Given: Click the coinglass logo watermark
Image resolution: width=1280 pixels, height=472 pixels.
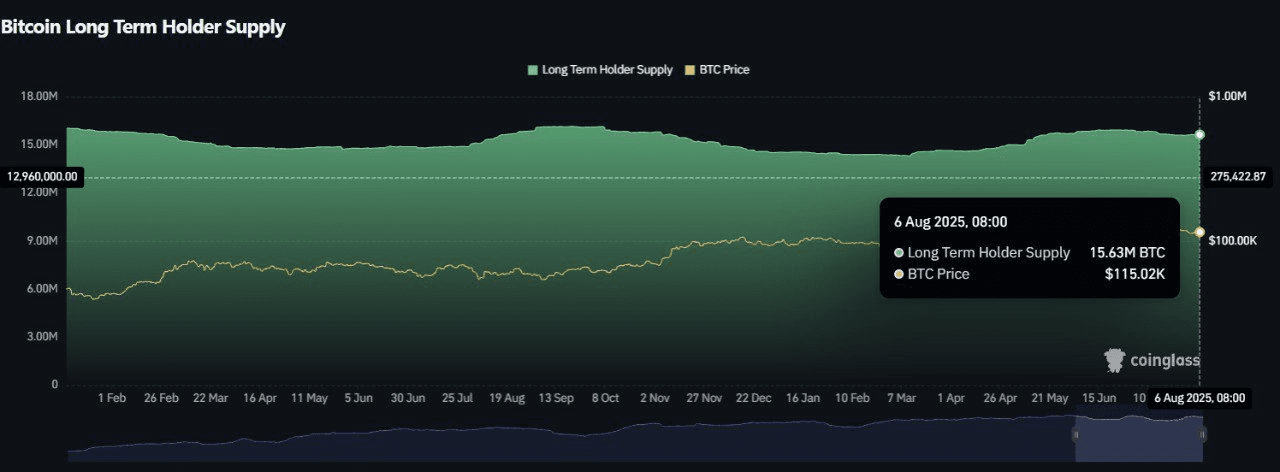Looking at the screenshot, I should [x=1151, y=360].
